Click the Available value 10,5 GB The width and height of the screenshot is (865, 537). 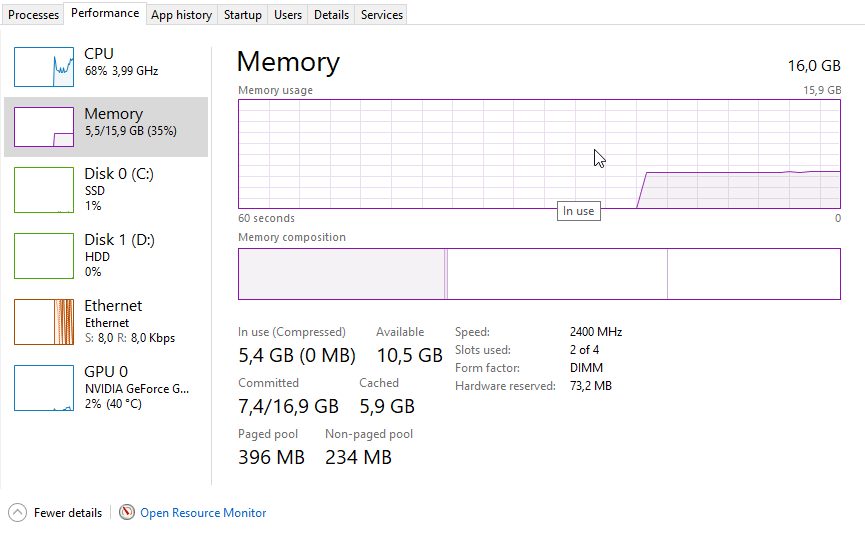pyautogui.click(x=409, y=355)
